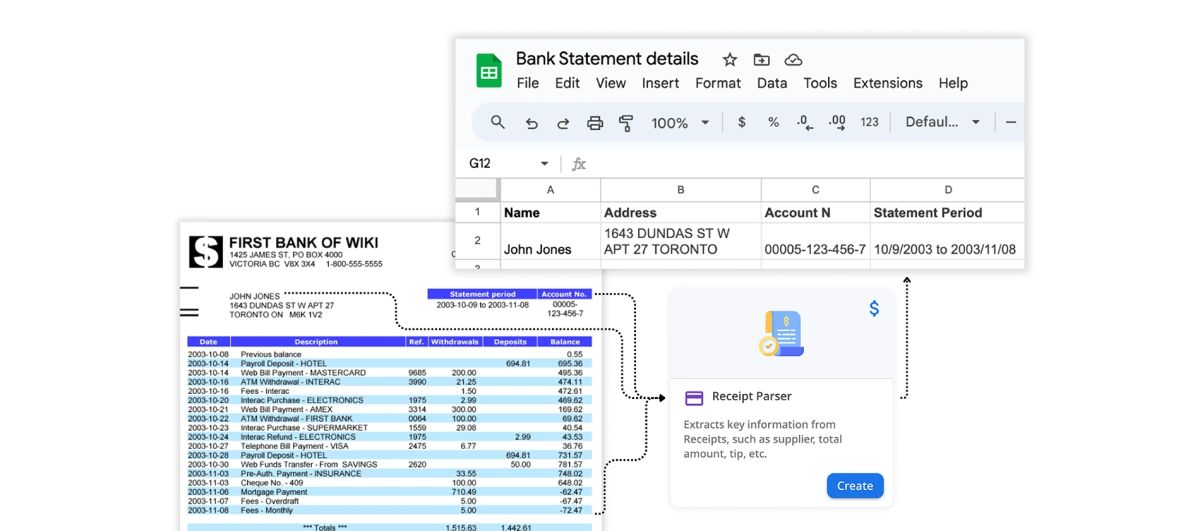Open the View menu

coord(610,83)
